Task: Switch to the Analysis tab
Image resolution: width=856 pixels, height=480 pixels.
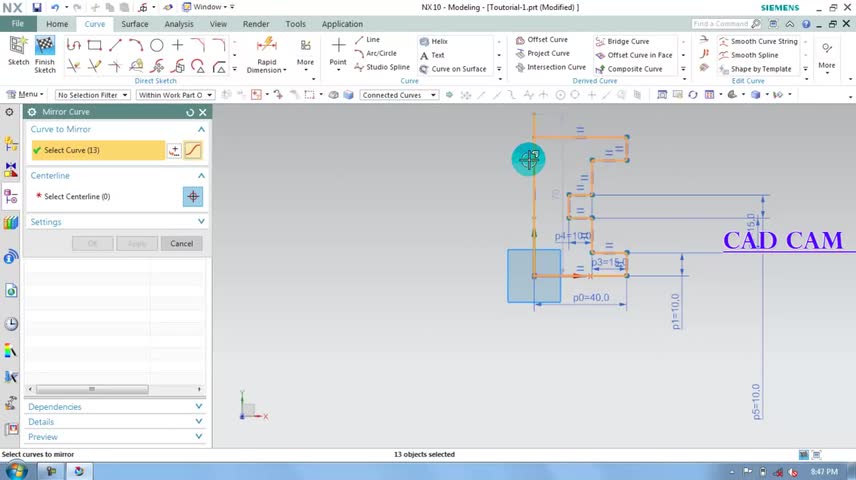Action: point(179,24)
